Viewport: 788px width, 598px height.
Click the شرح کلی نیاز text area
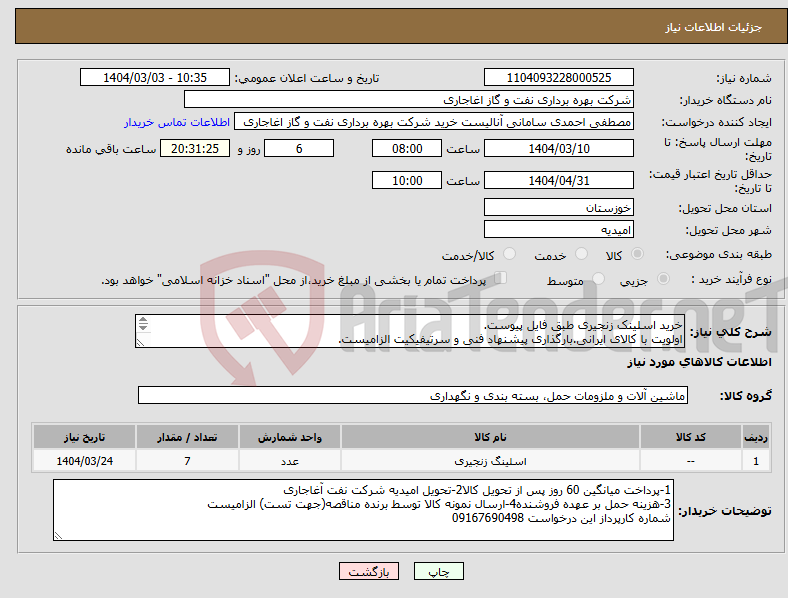coord(410,331)
